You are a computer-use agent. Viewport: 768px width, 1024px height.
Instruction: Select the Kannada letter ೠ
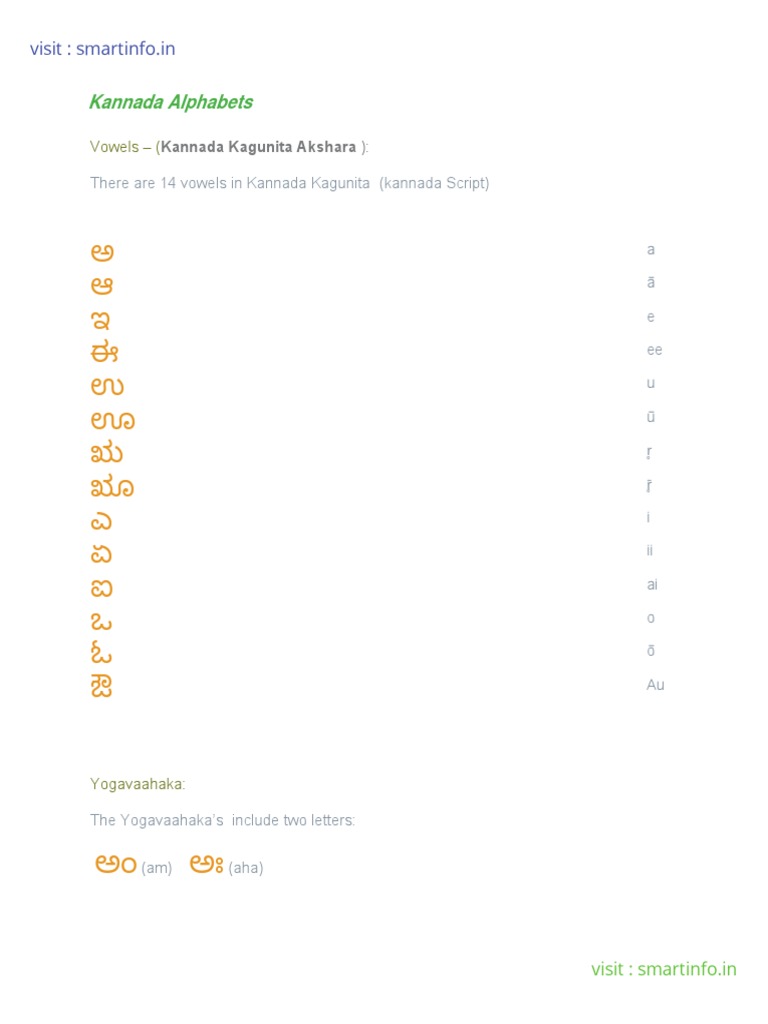[x=112, y=487]
